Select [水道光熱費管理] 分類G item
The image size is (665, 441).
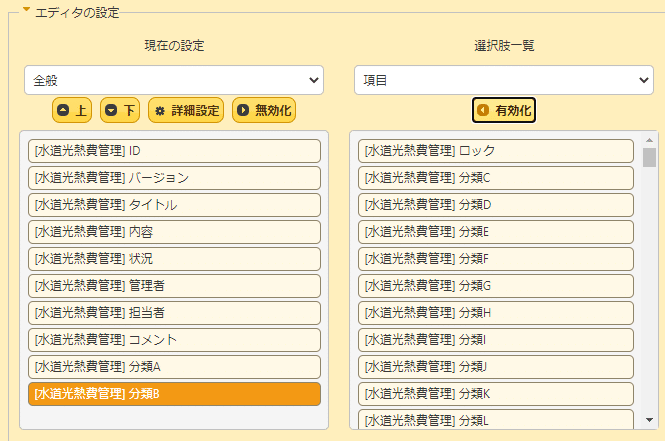[496, 286]
